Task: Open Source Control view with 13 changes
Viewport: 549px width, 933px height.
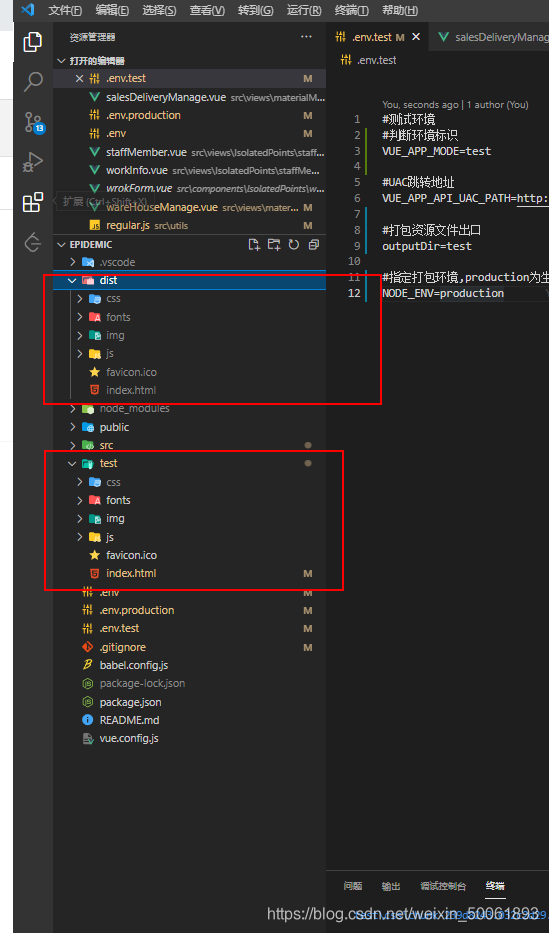Action: click(34, 121)
